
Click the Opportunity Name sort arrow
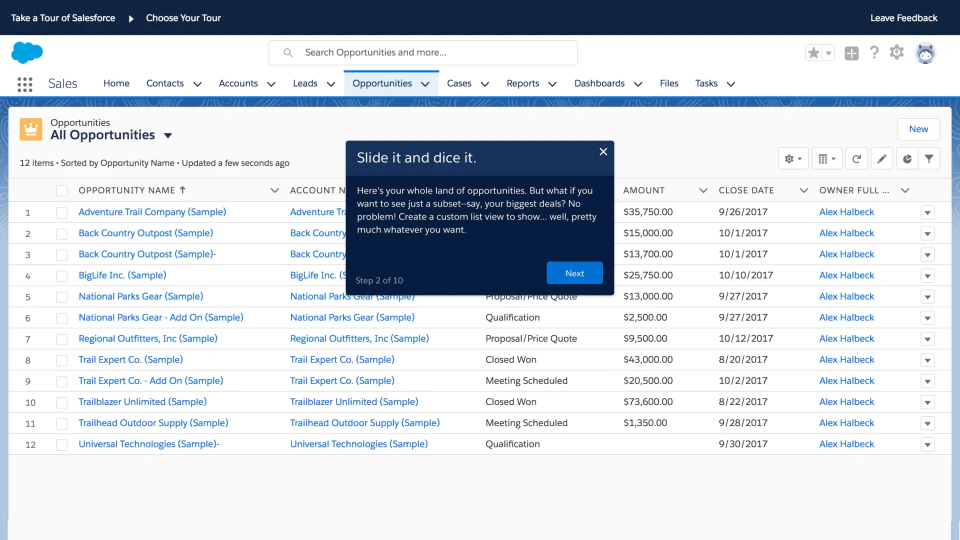click(182, 190)
